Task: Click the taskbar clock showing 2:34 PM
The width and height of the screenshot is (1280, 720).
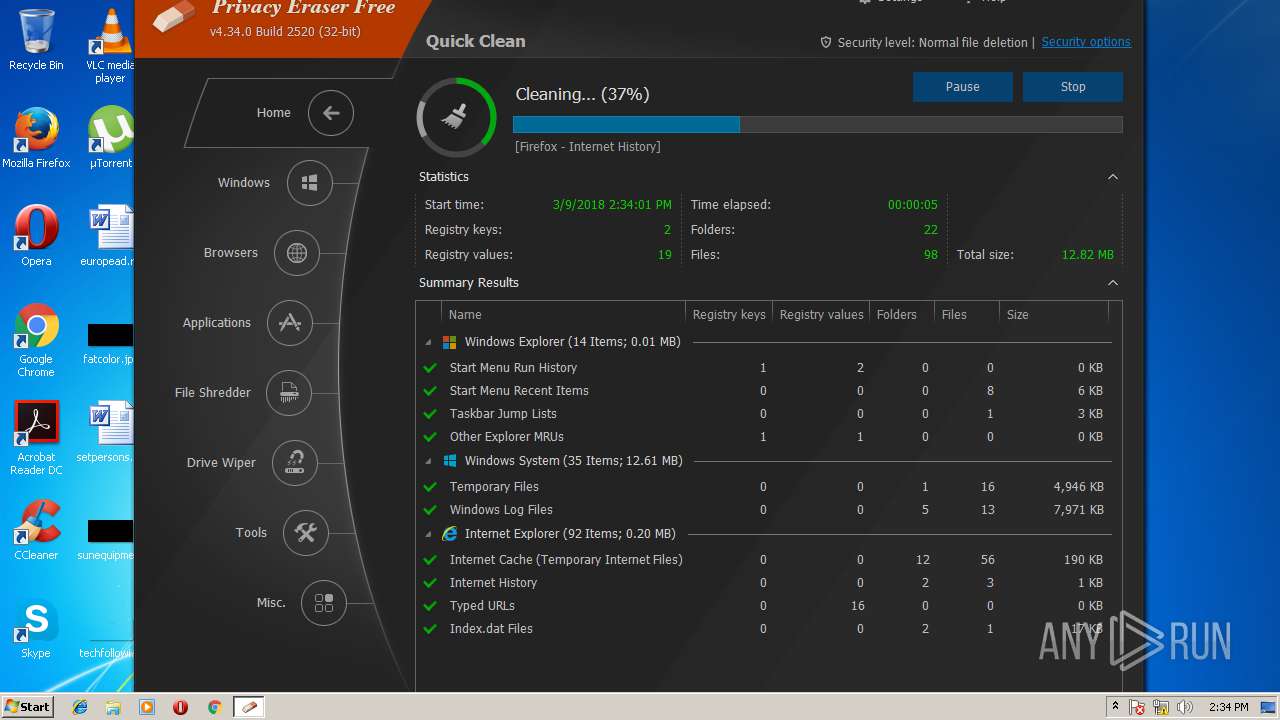Action: coord(1229,707)
